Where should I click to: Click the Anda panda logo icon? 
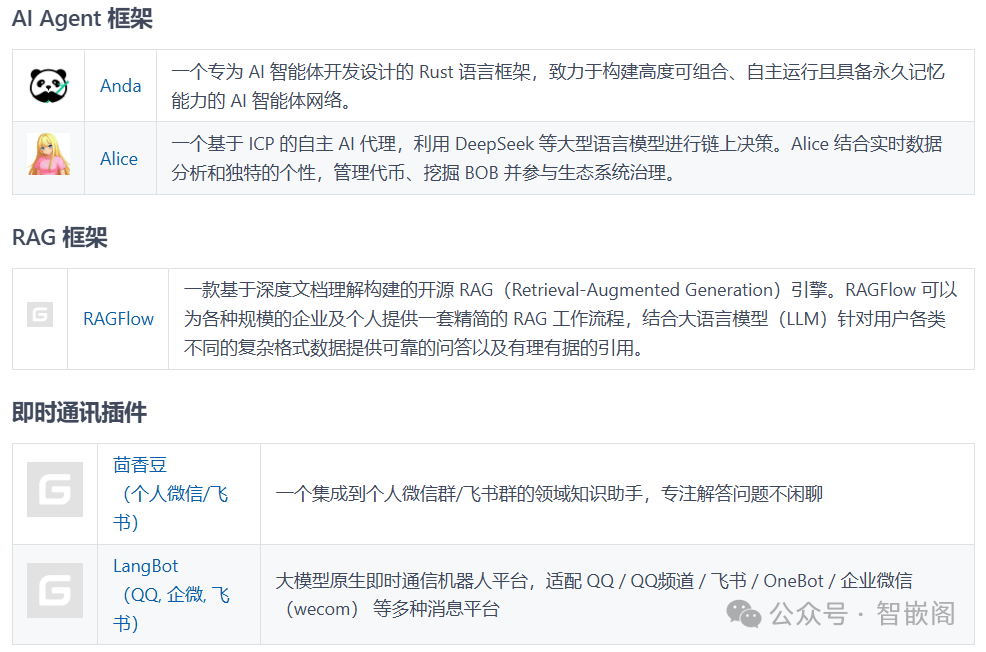48,86
